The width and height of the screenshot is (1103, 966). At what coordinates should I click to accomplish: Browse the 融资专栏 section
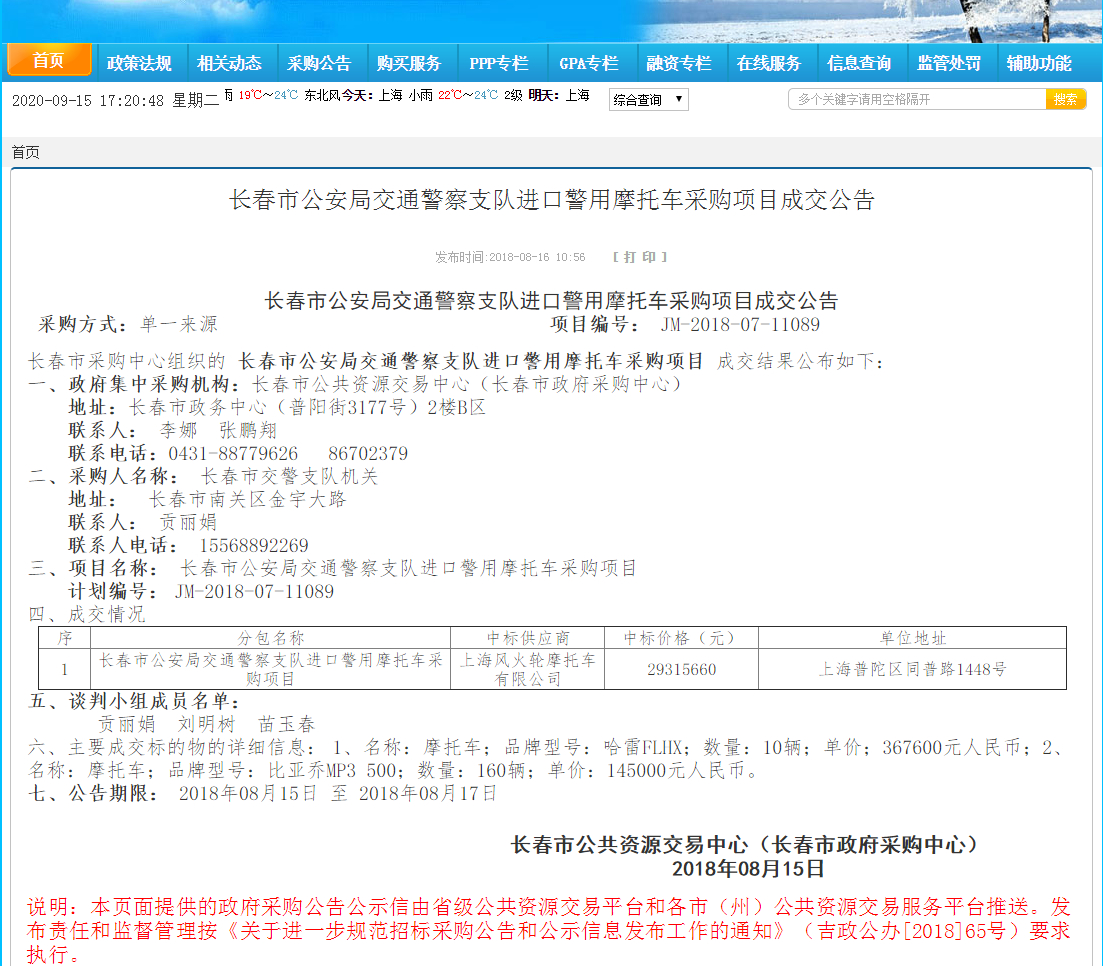click(x=681, y=62)
